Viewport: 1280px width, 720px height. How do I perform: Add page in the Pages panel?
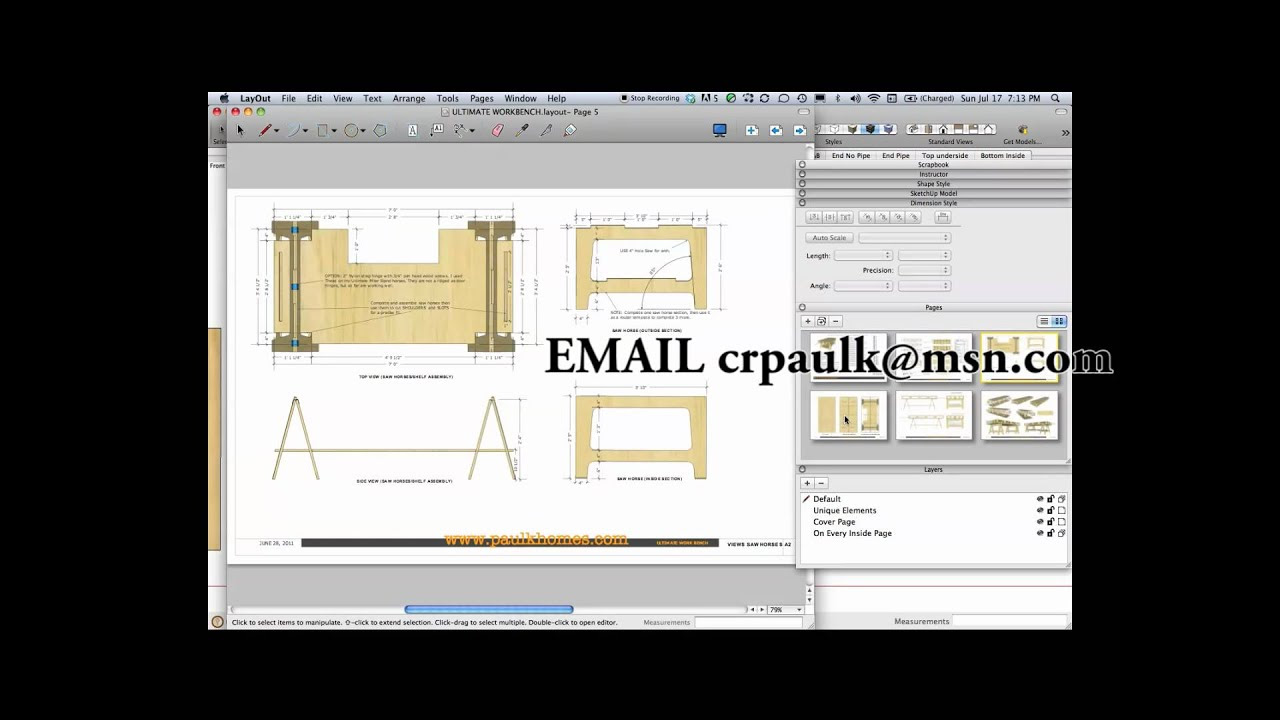click(808, 321)
